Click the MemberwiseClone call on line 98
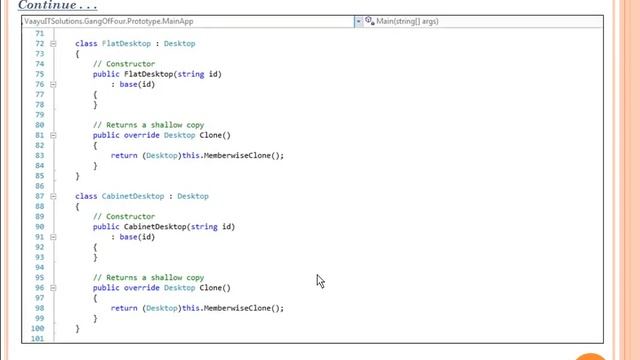This screenshot has height=360, width=640. pos(243,308)
